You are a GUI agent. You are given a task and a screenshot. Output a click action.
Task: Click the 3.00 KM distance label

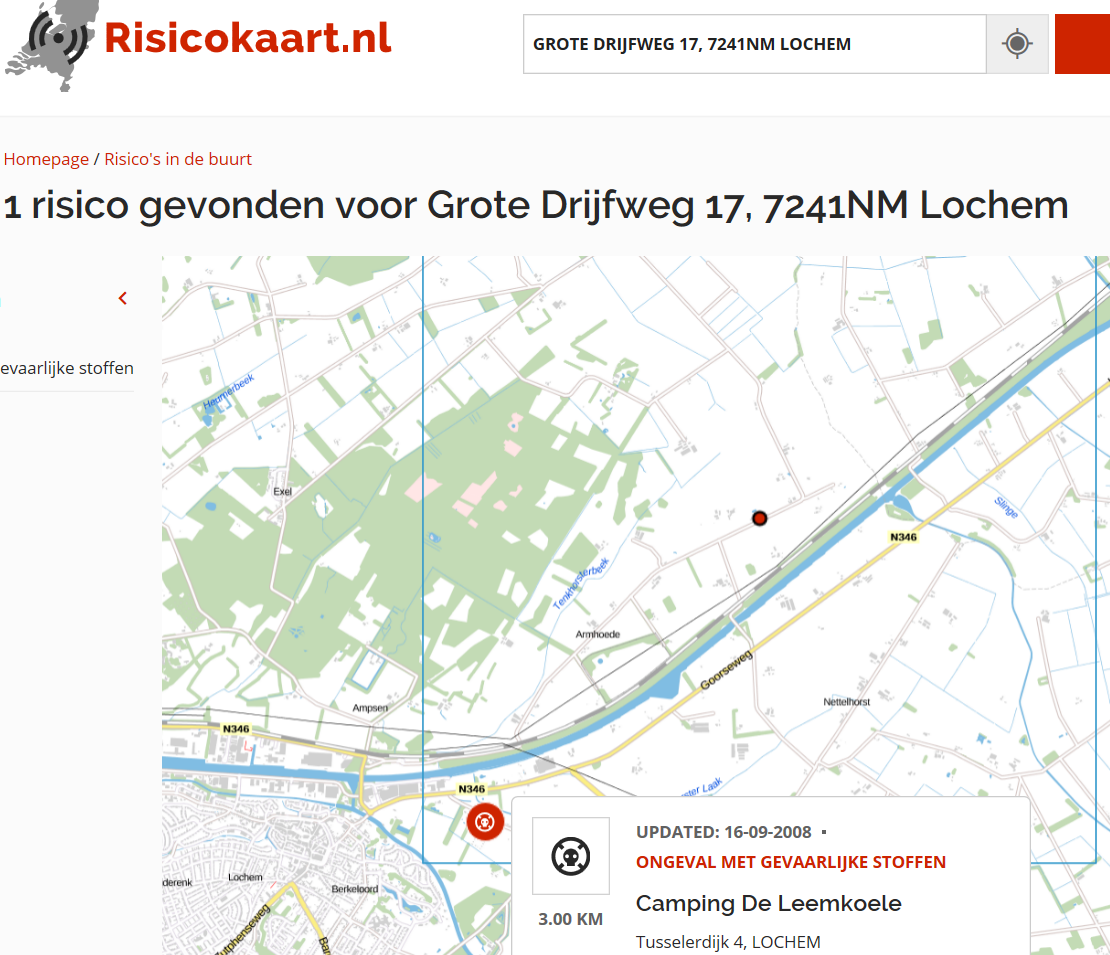571,919
